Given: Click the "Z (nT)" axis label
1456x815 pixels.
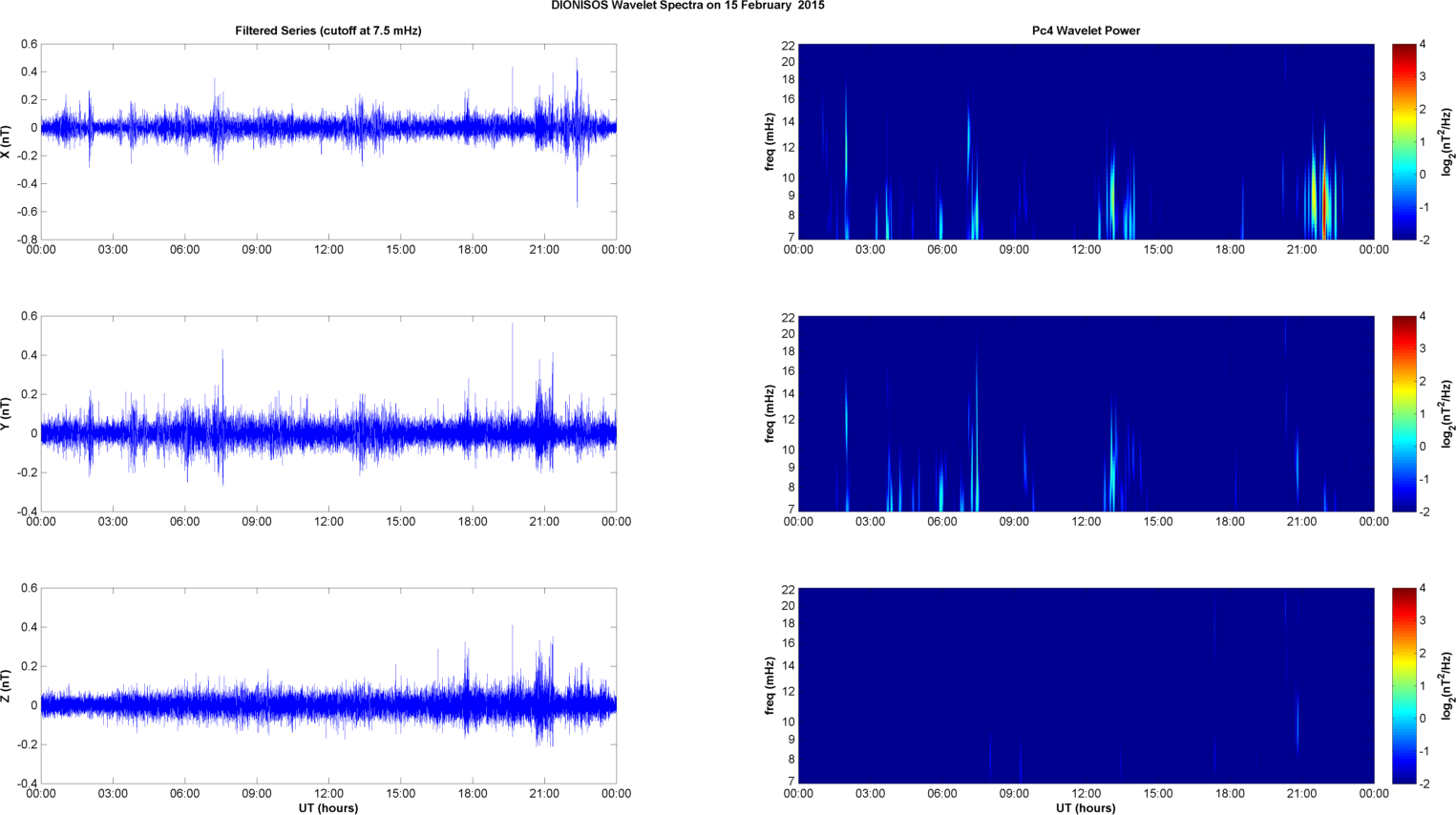Looking at the screenshot, I should [x=7, y=685].
